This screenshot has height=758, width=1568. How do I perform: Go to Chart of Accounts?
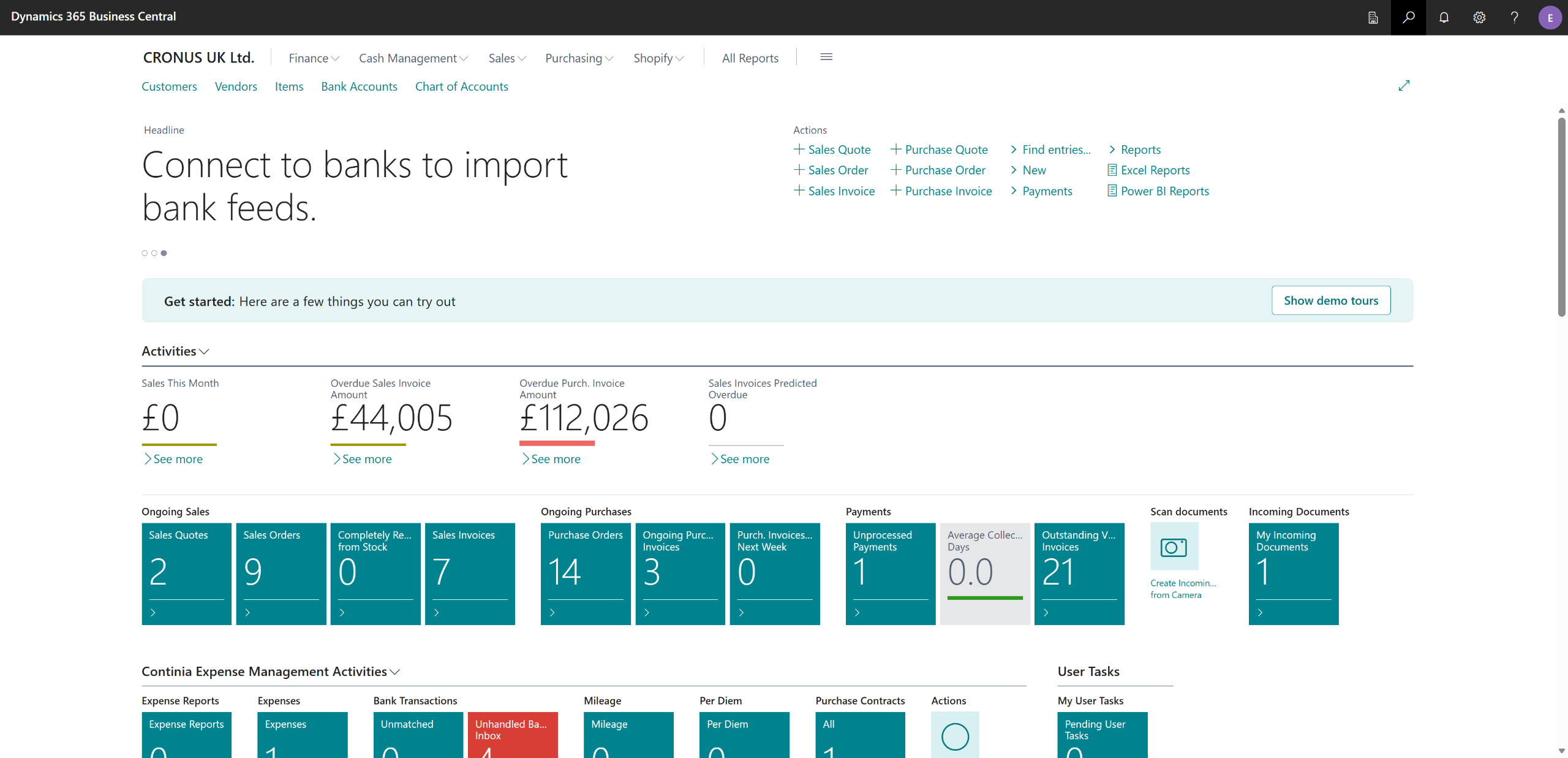pyautogui.click(x=461, y=86)
